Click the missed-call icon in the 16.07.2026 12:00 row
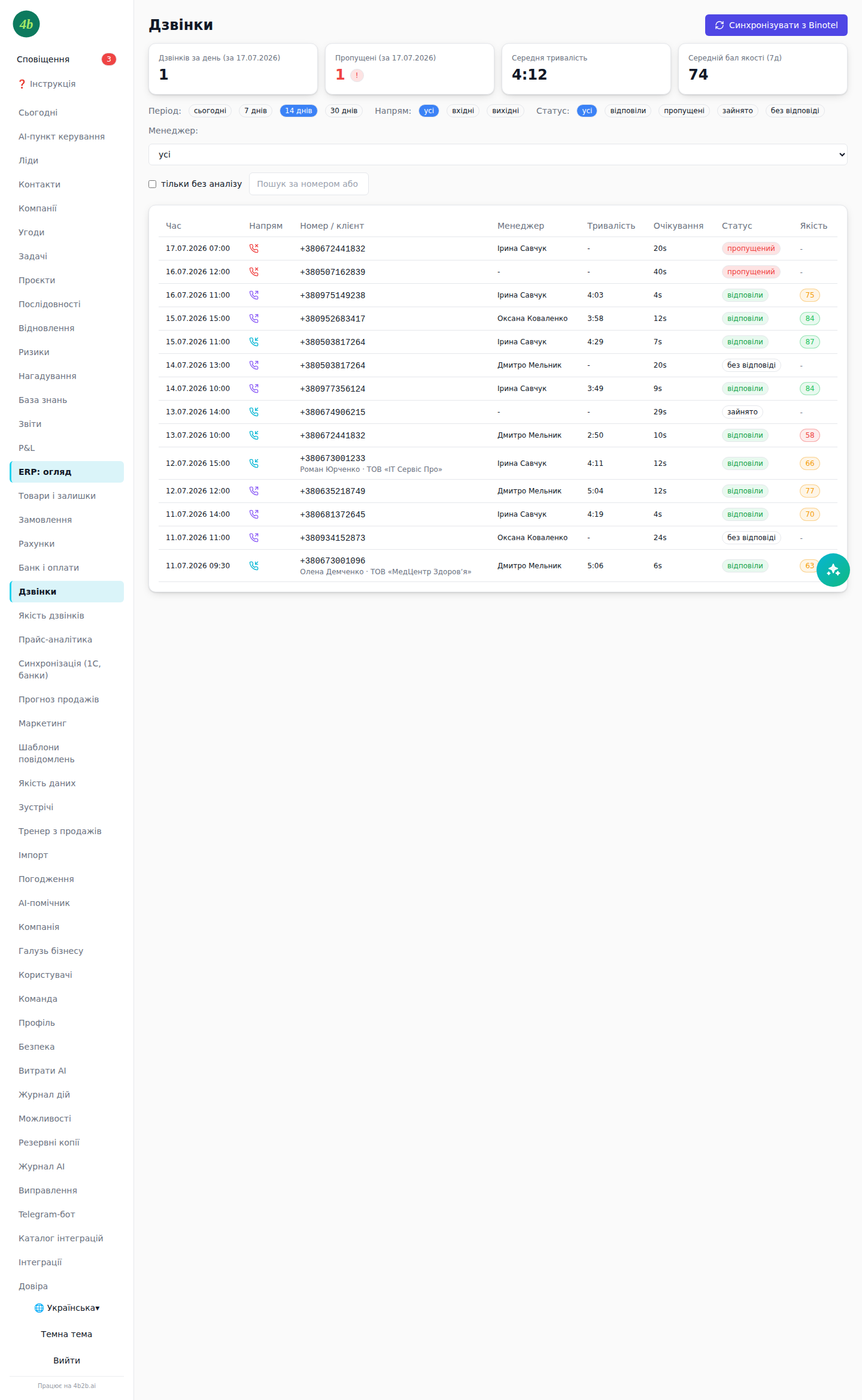 (254, 272)
